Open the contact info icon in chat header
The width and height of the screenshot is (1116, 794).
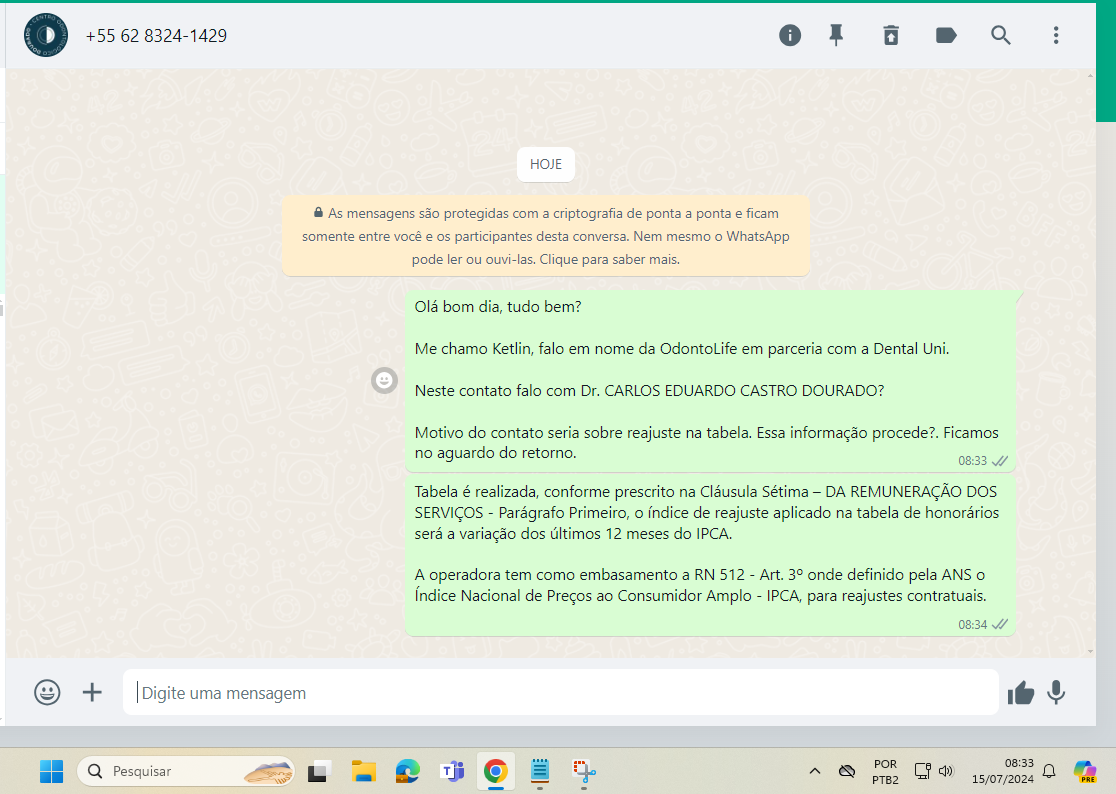pos(789,35)
